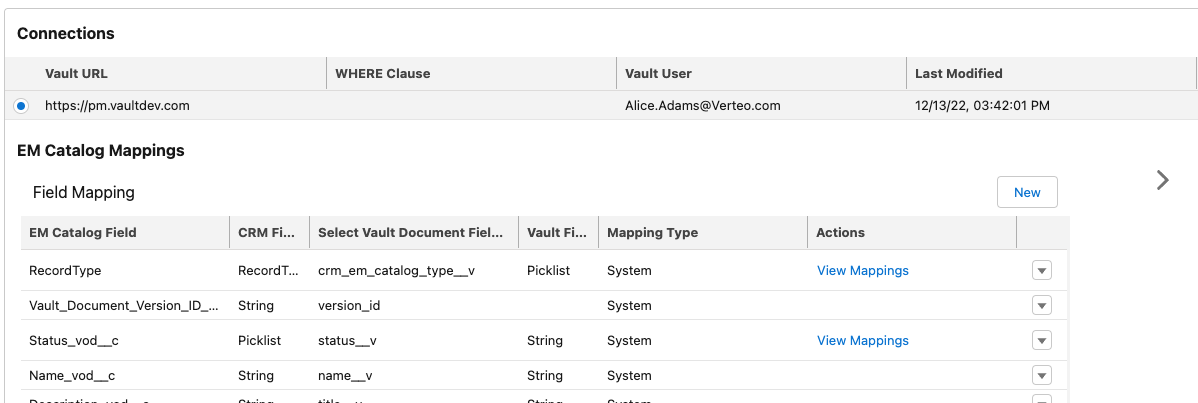Click the Mapping Type column header
Screen dimensions: 1198x403
(x=652, y=232)
